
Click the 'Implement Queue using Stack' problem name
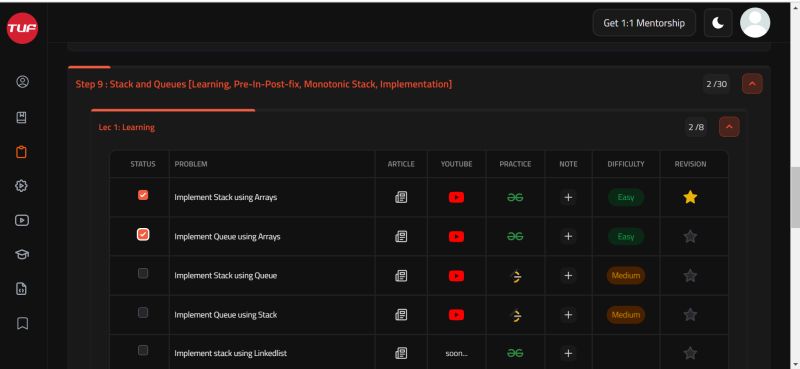coord(226,315)
